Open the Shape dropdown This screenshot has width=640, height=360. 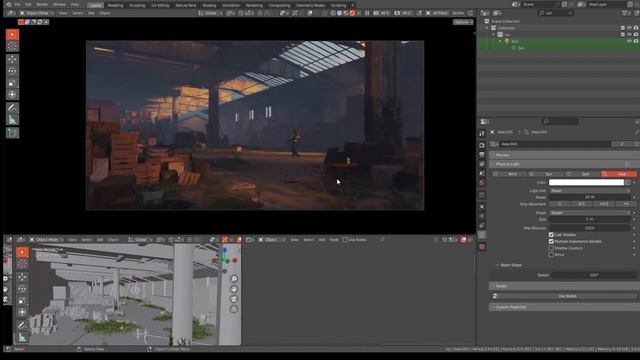click(589, 213)
